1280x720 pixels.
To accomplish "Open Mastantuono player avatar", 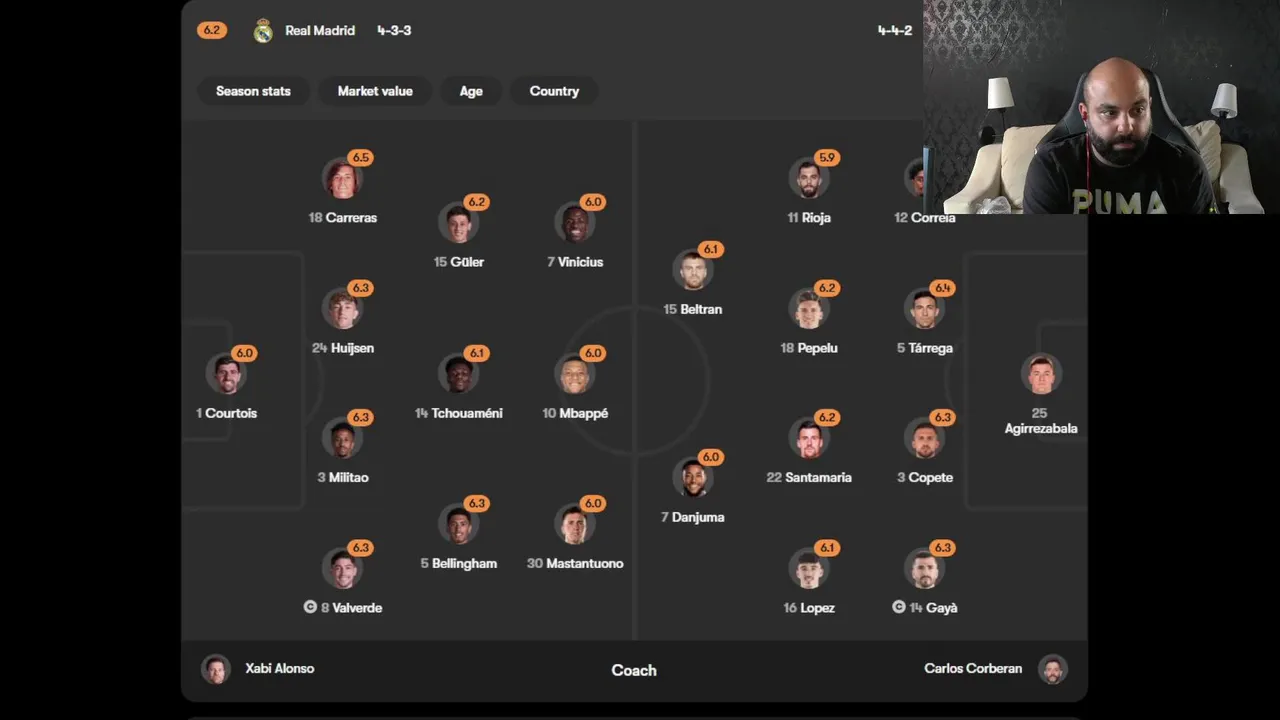I will click(575, 524).
